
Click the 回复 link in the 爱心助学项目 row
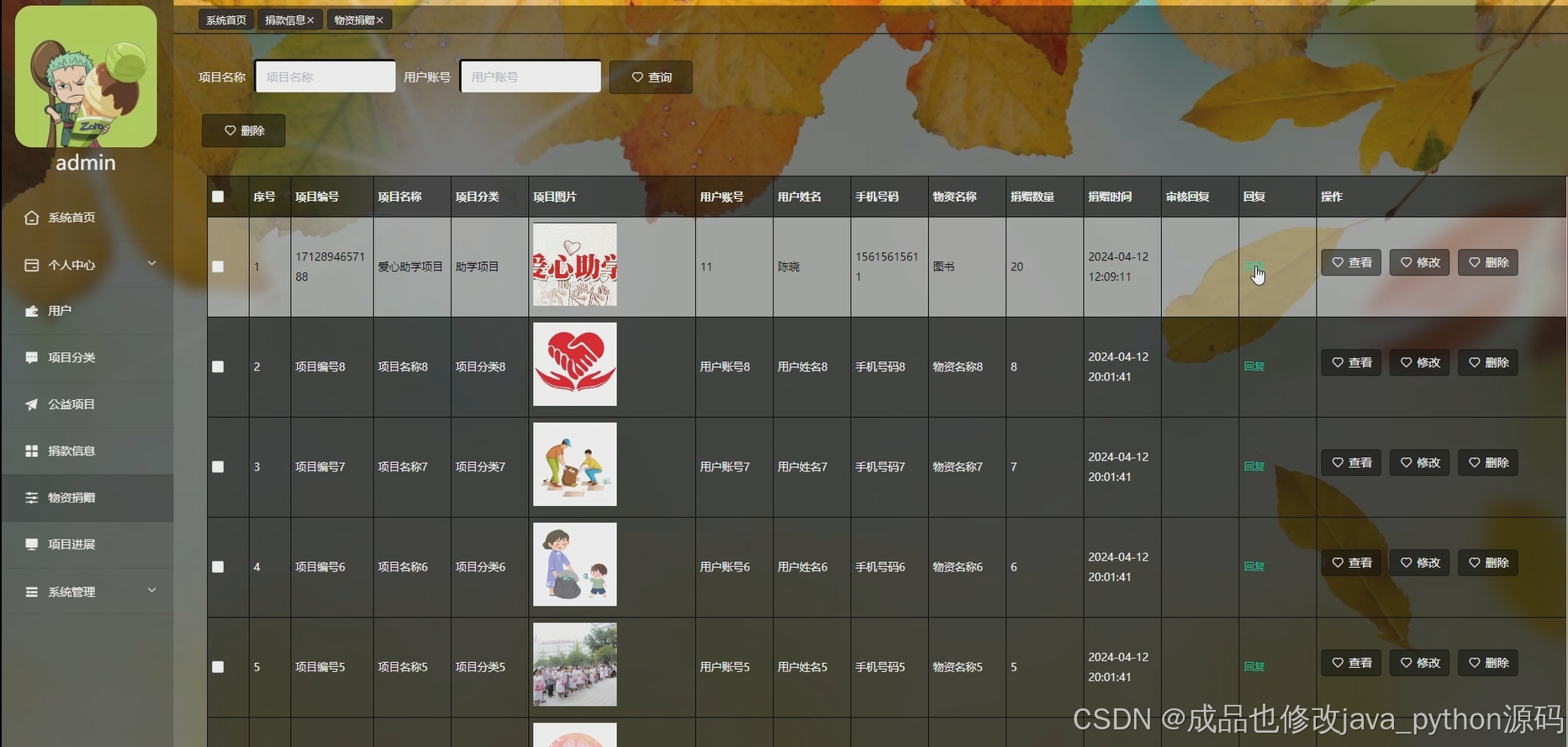[x=1254, y=266]
